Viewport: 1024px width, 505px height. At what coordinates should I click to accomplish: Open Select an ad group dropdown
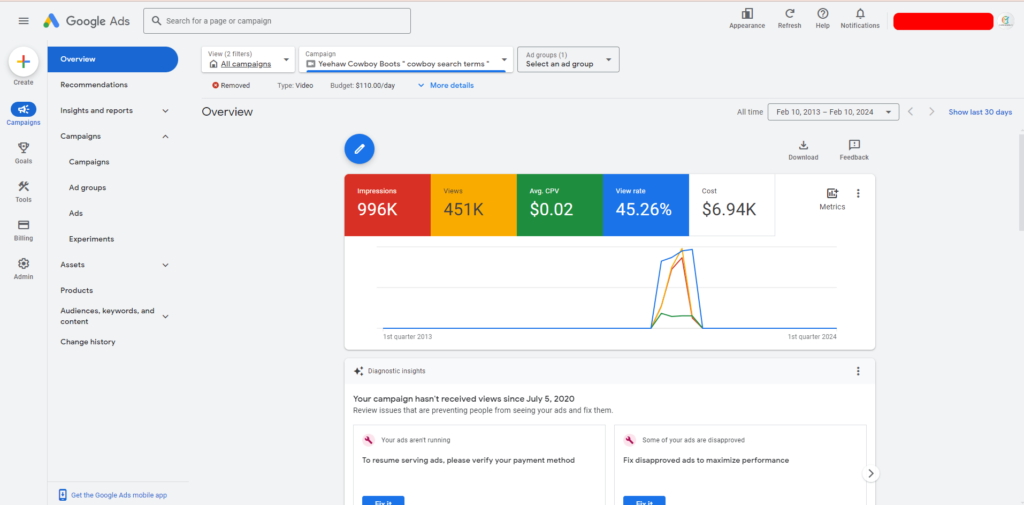click(x=568, y=59)
